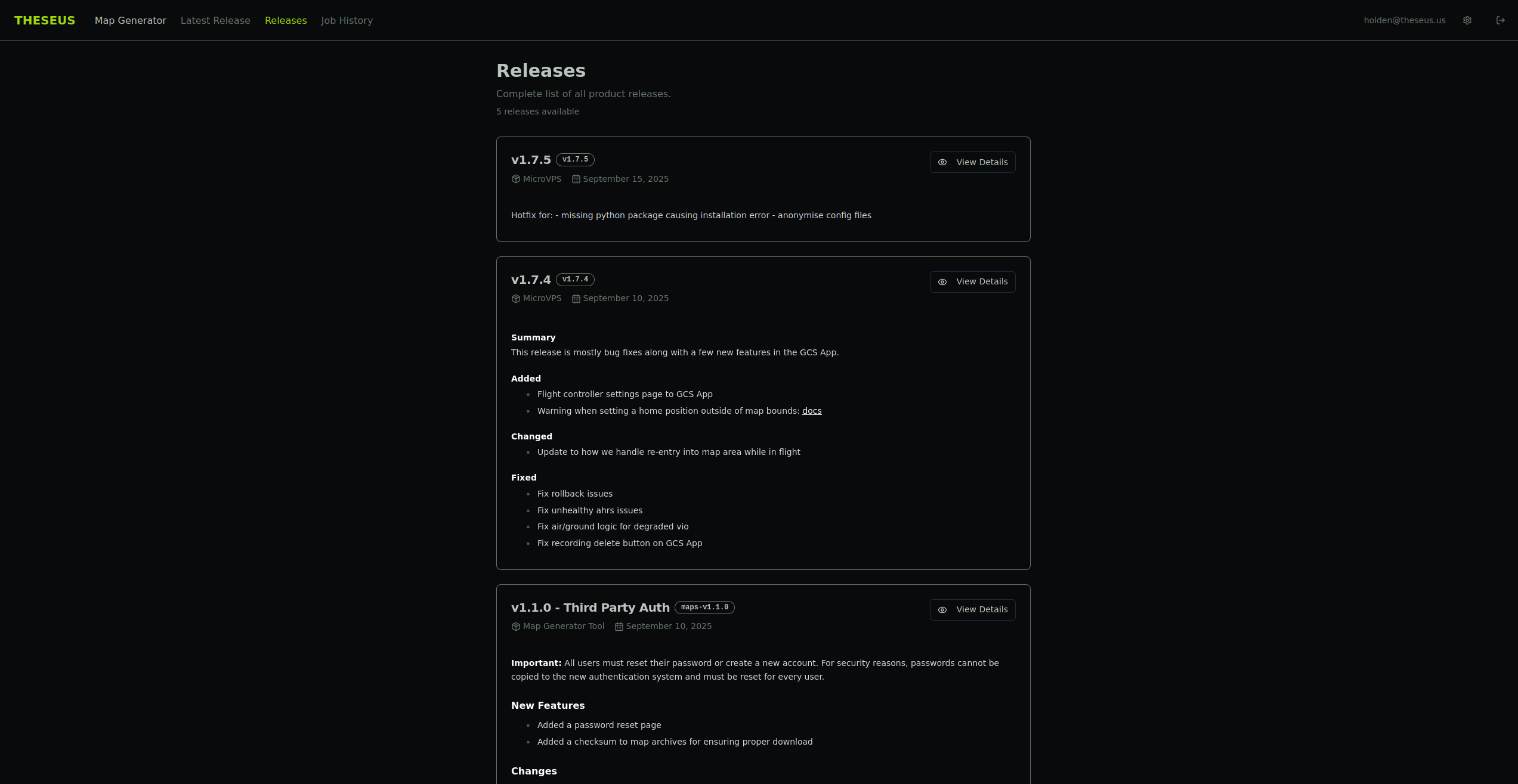
Task: Open the settings gear icon
Action: [x=1467, y=20]
